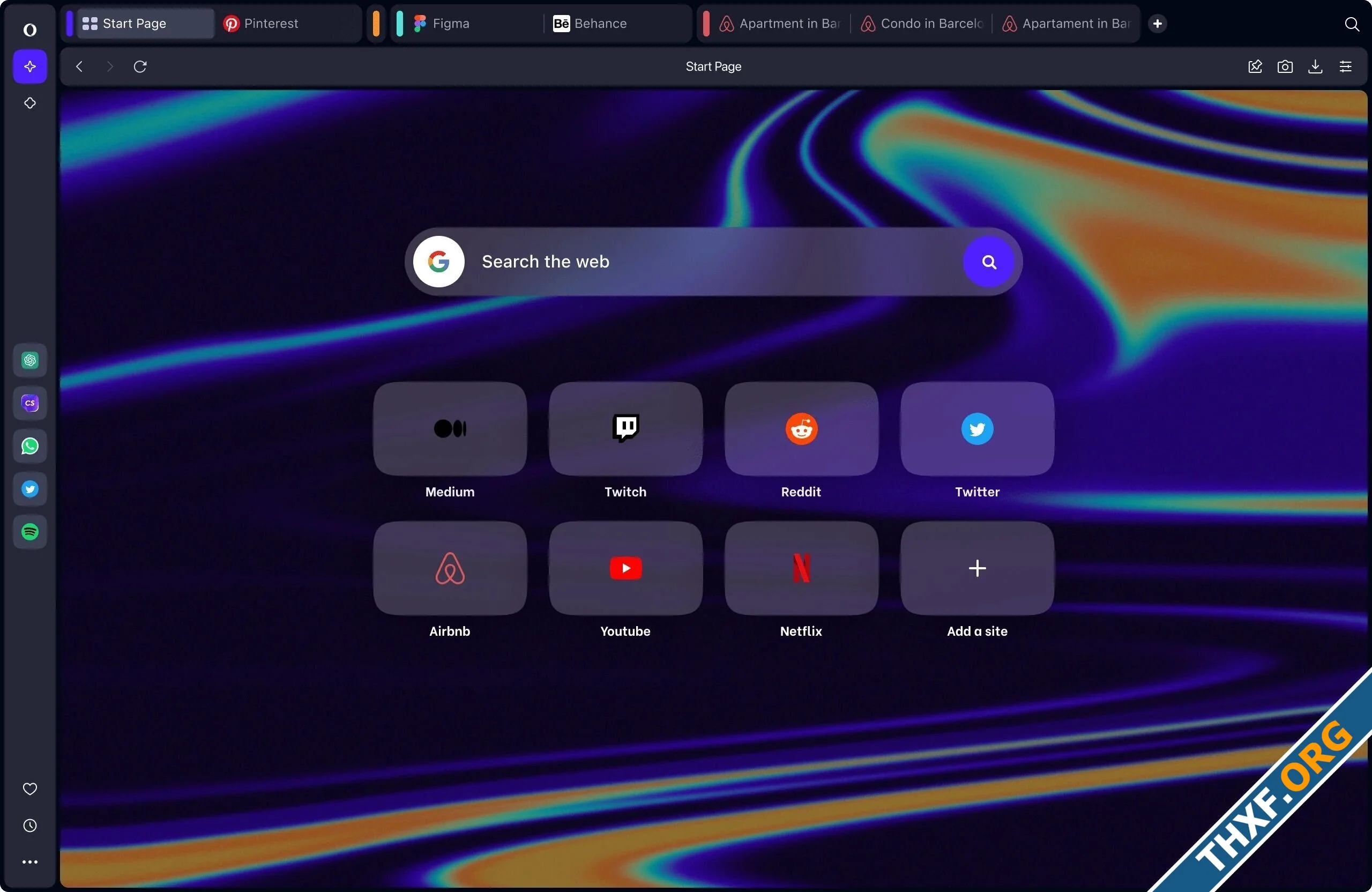Open ChatGPT from the sidebar
The image size is (1372, 892).
coord(29,360)
